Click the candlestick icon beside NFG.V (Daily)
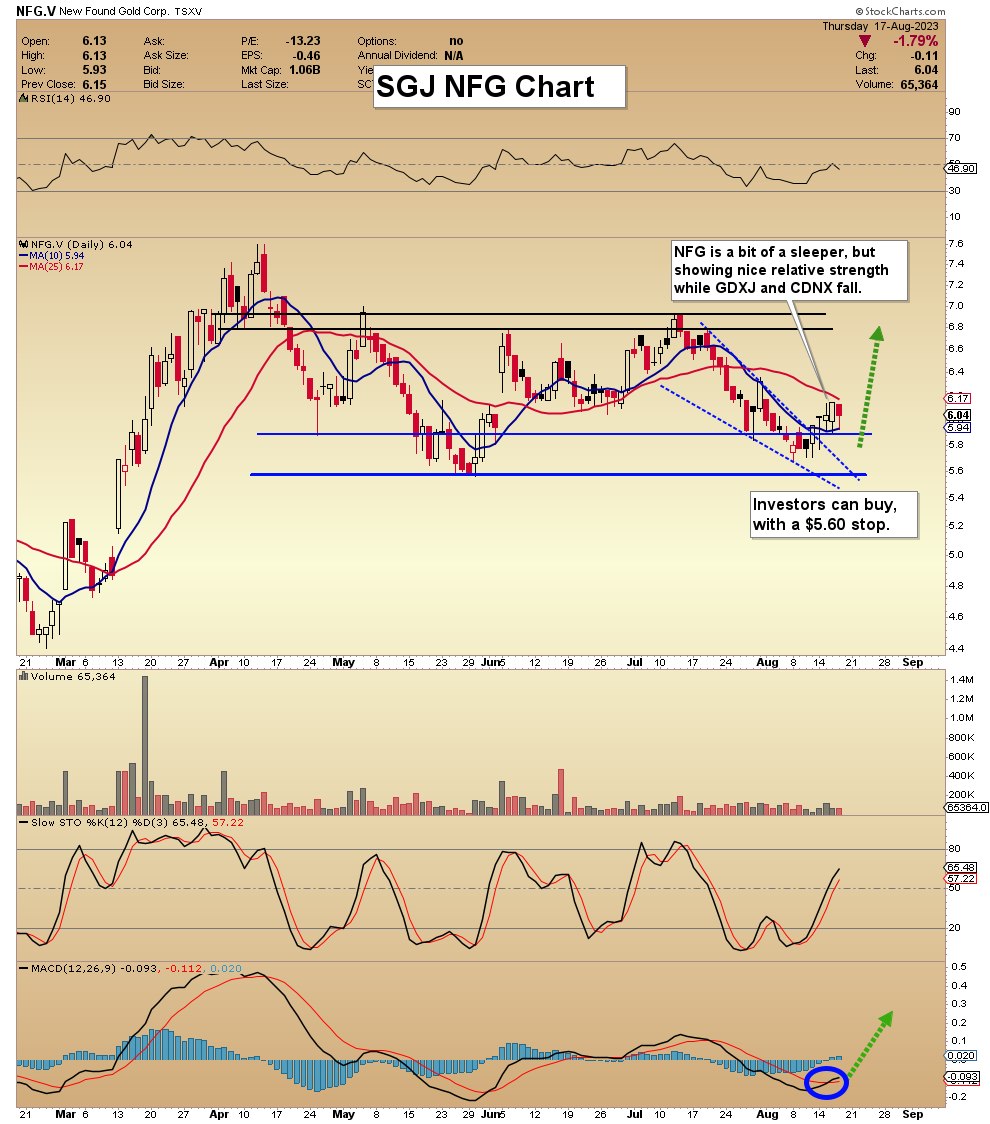 pyautogui.click(x=24, y=244)
